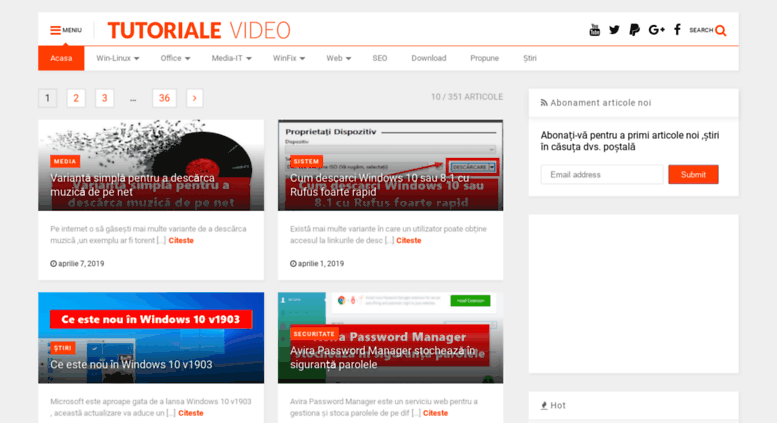This screenshot has width=777, height=423.
Task: Click the Submit subscription button
Action: click(x=693, y=175)
